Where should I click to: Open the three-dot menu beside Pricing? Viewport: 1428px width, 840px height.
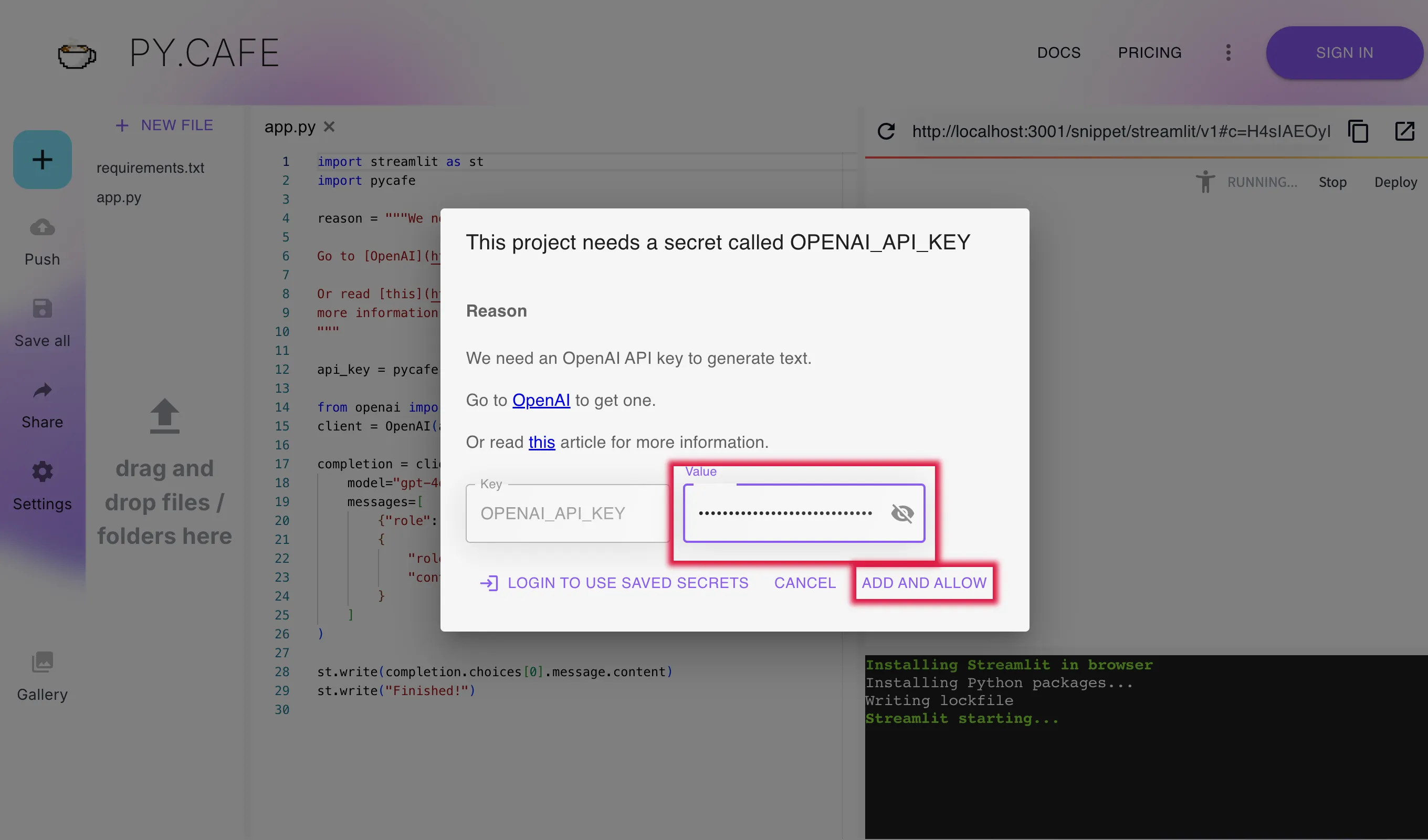(1228, 52)
